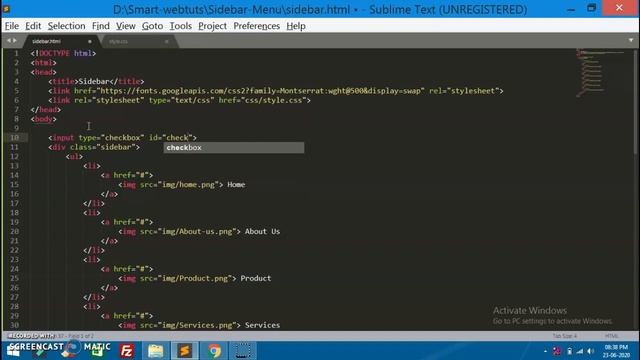Click type value 'checkbox' on line 10
Viewport: 640px width, 360px height.
coord(122,138)
